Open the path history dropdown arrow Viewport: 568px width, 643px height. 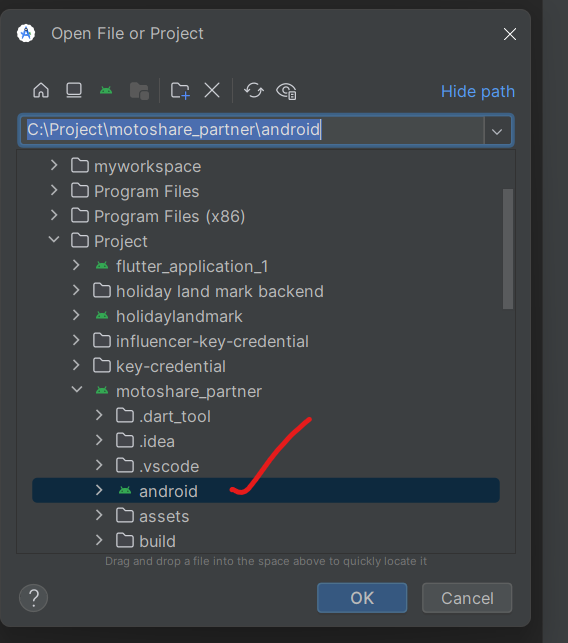497,131
